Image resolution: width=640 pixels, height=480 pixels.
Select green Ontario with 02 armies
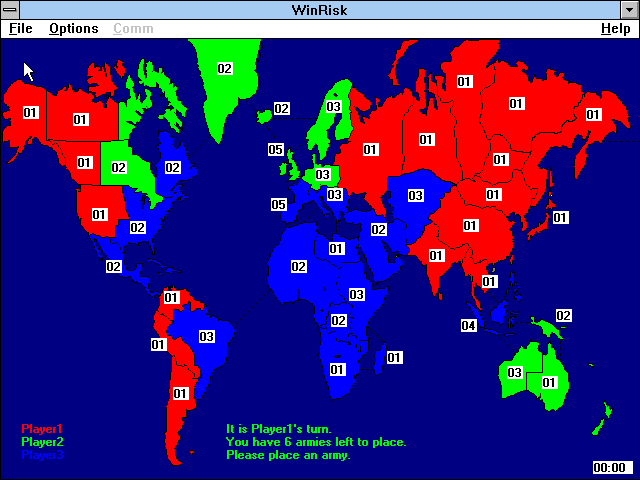pyautogui.click(x=118, y=167)
